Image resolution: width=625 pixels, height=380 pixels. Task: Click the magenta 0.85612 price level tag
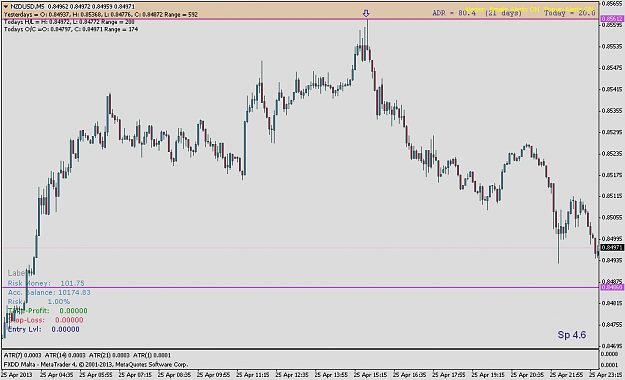tap(612, 19)
